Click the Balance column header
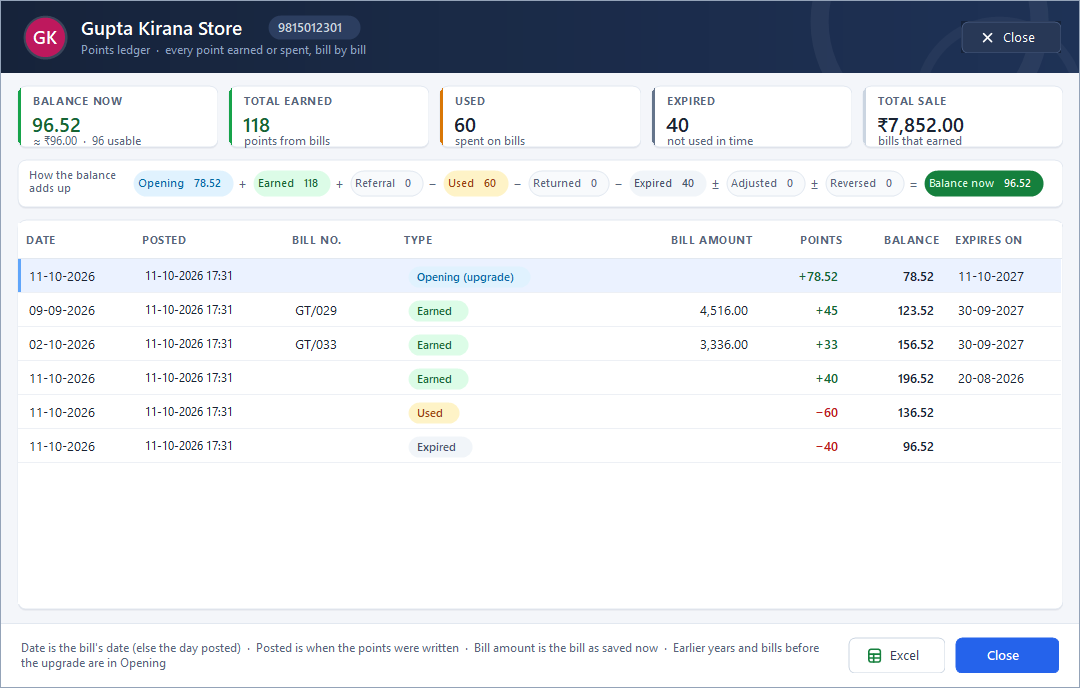The image size is (1080, 688). [911, 240]
